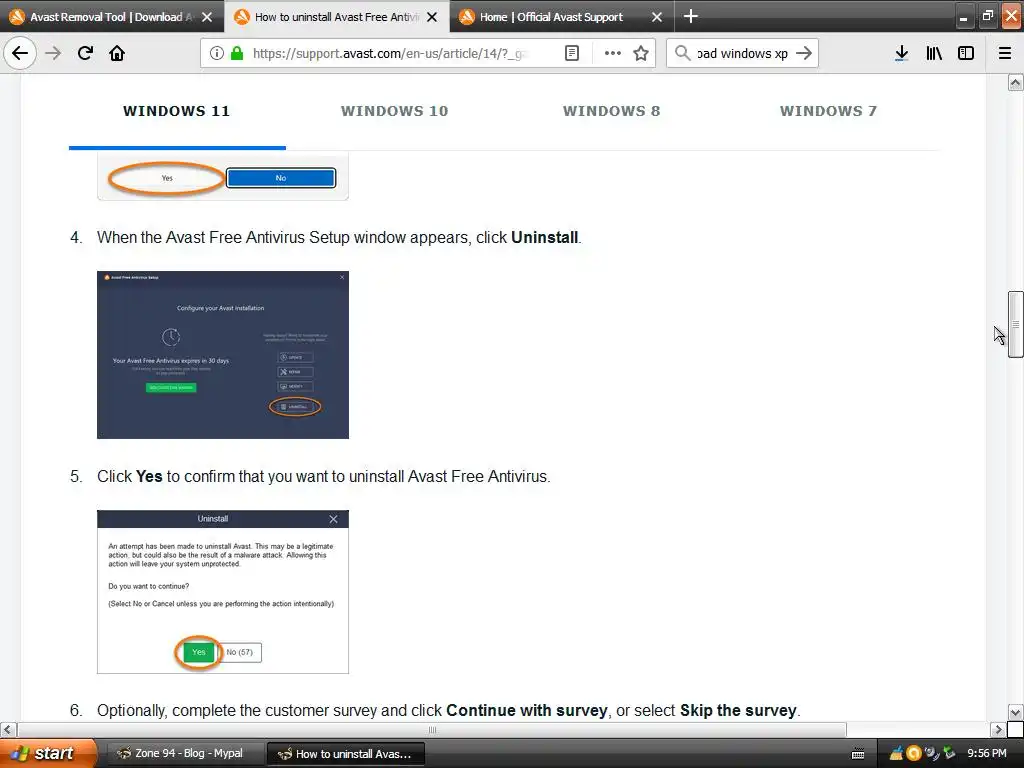Close the Avast Removal Tool tab
1024x768 pixels.
point(207,17)
